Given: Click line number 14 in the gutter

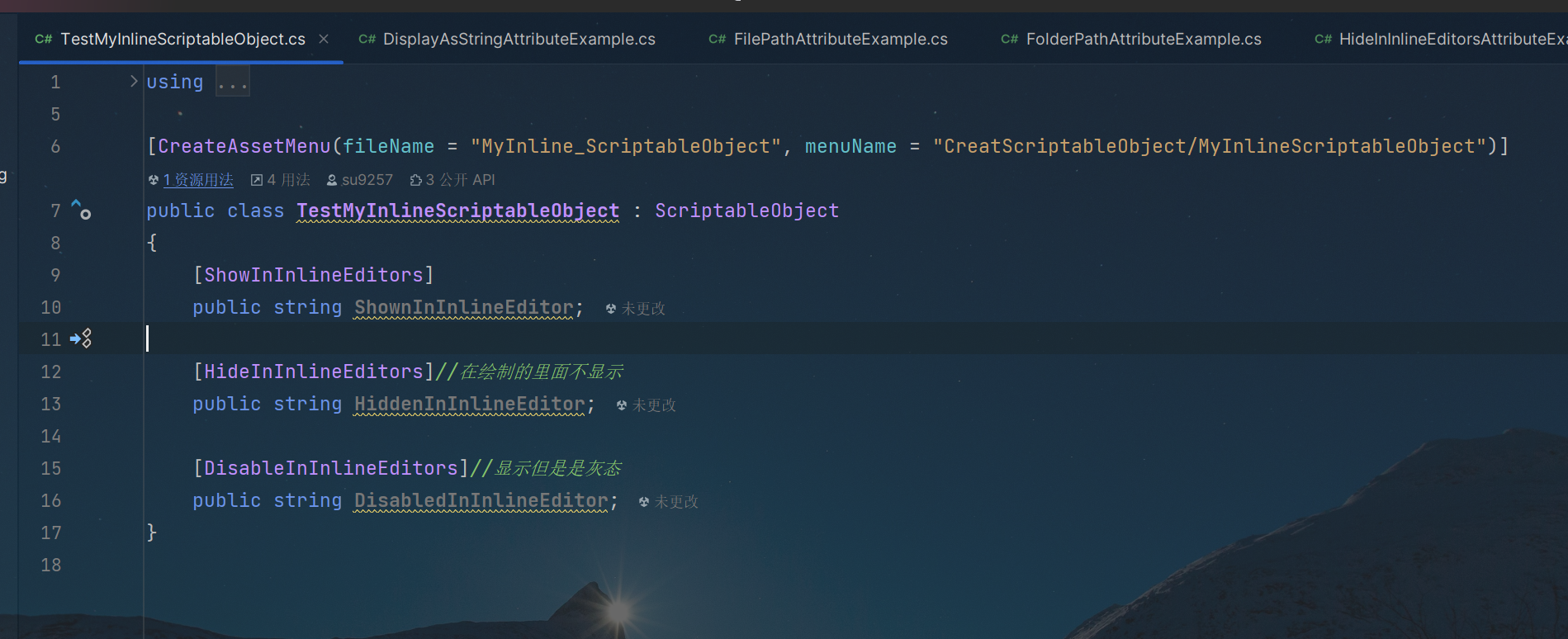Looking at the screenshot, I should click(51, 436).
